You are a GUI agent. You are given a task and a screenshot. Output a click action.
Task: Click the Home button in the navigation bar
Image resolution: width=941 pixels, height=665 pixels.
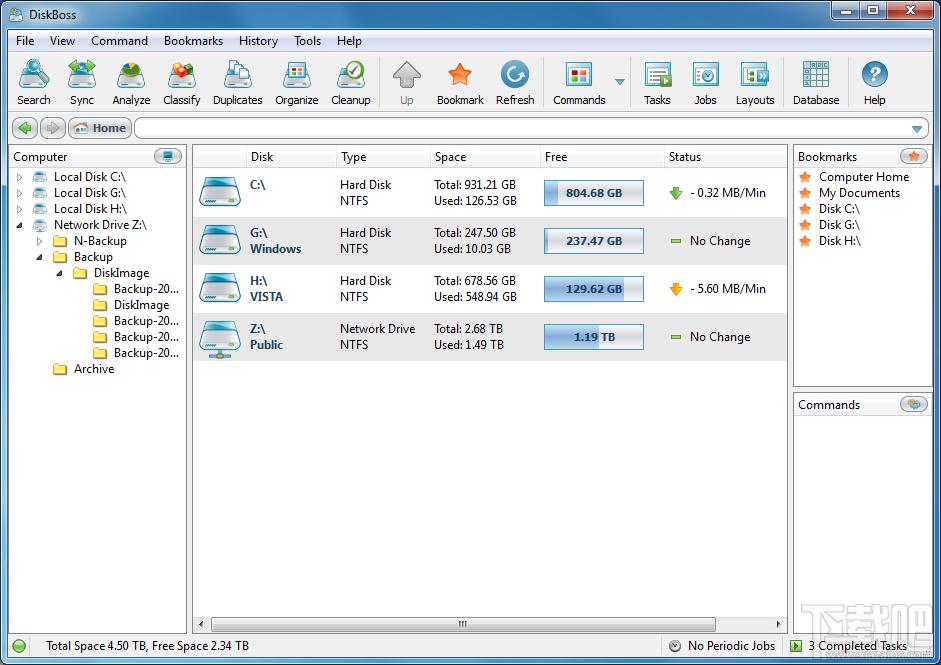click(100, 128)
